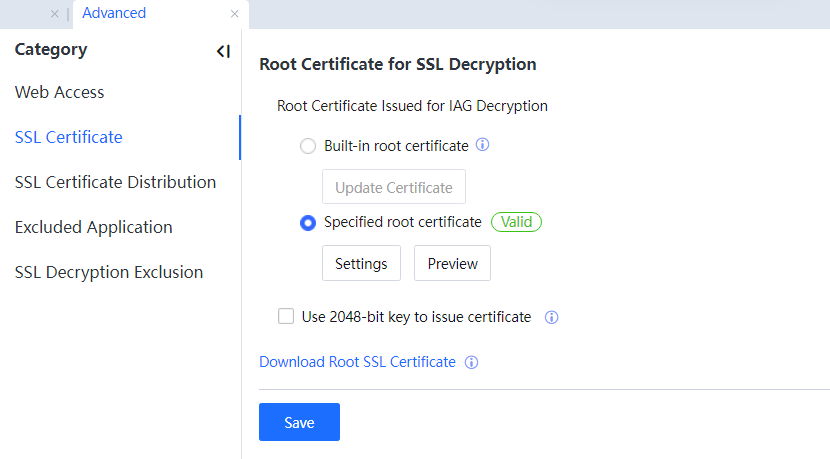Click info icon next to 2048-bit key option
This screenshot has height=459, width=830.
[x=551, y=317]
